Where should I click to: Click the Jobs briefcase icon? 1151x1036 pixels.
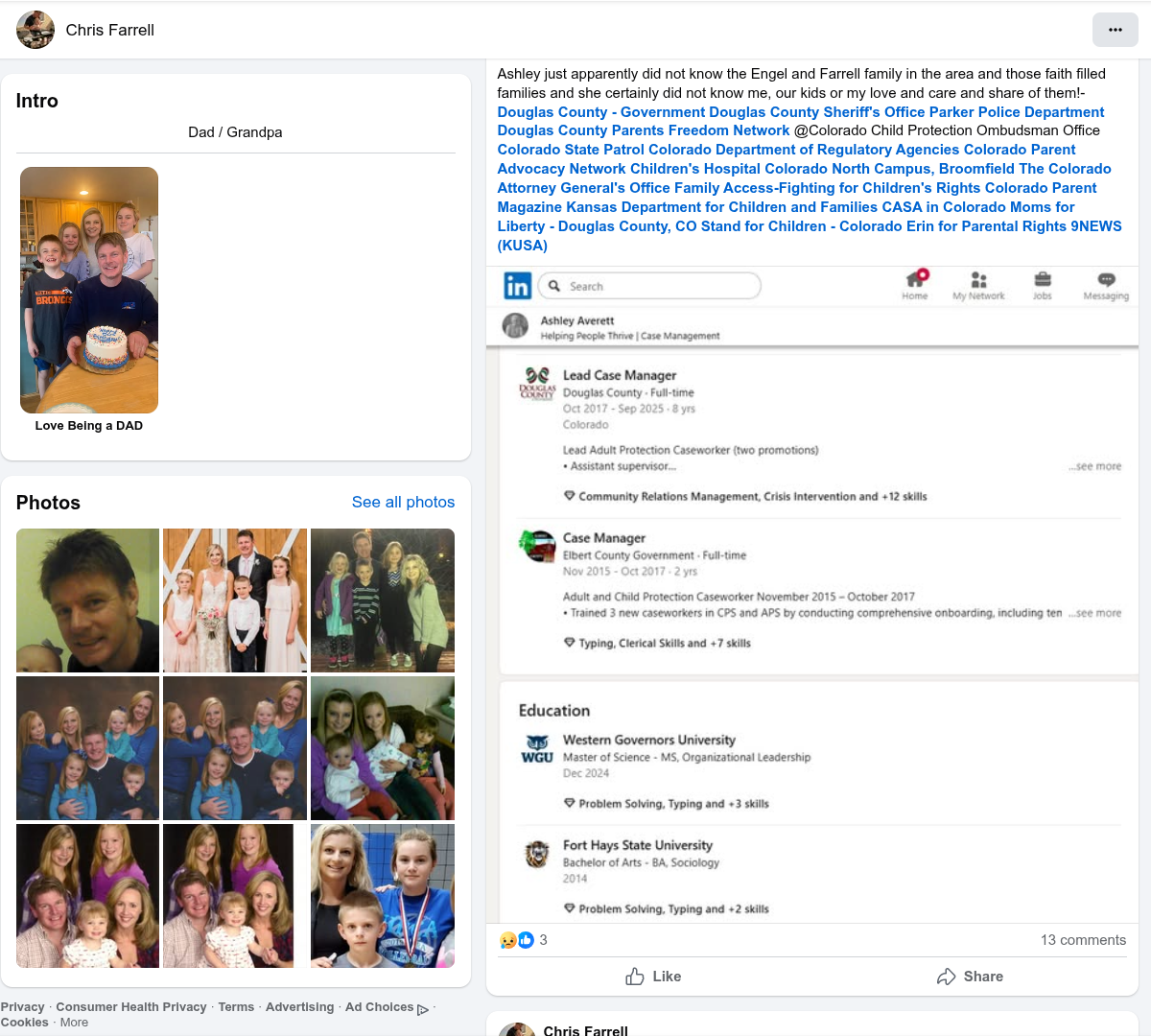pyautogui.click(x=1042, y=280)
